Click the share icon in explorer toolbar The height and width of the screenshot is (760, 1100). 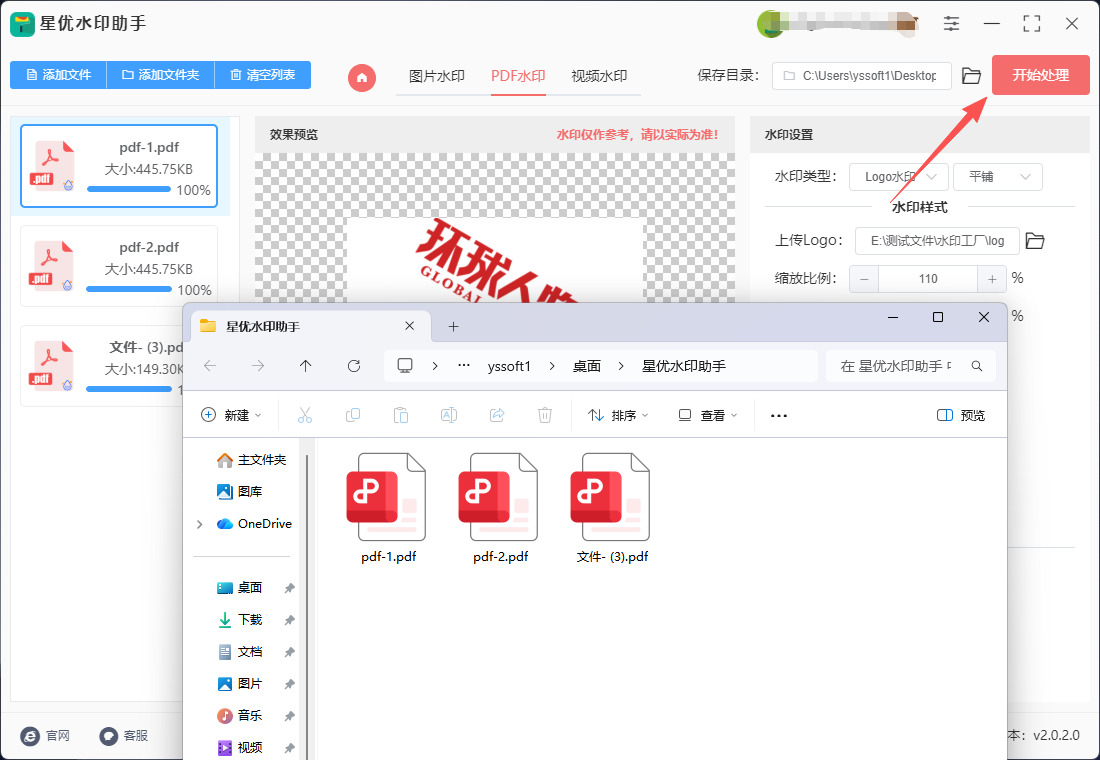[x=497, y=415]
